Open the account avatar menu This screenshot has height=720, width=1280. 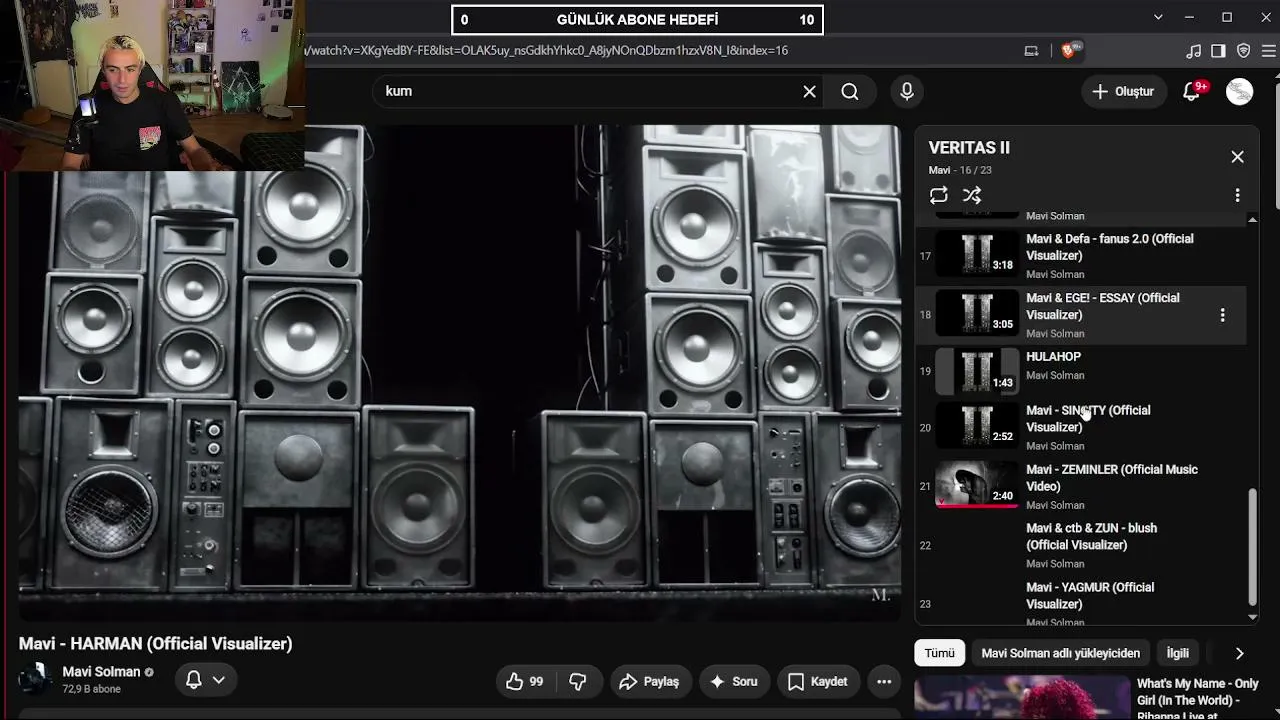pyautogui.click(x=1240, y=91)
